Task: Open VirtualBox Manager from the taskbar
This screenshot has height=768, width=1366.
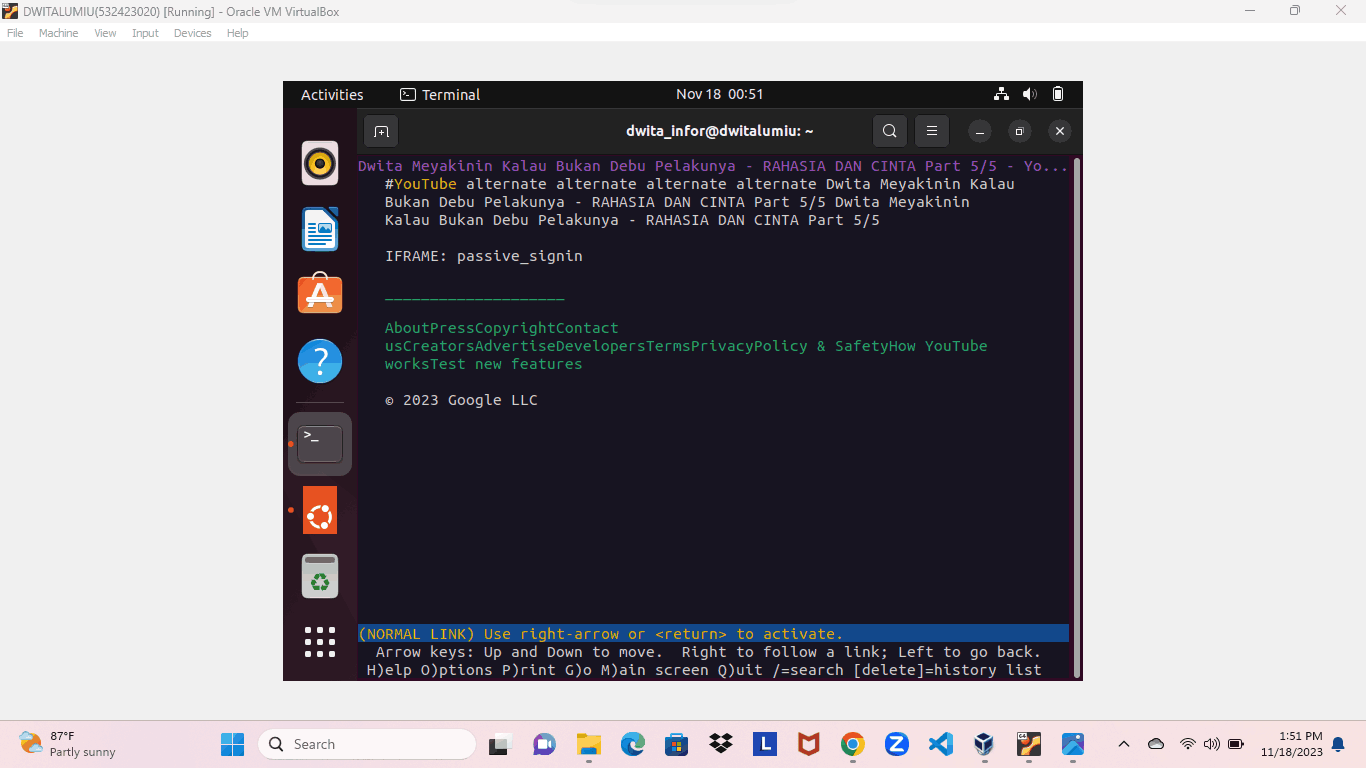Action: click(984, 744)
